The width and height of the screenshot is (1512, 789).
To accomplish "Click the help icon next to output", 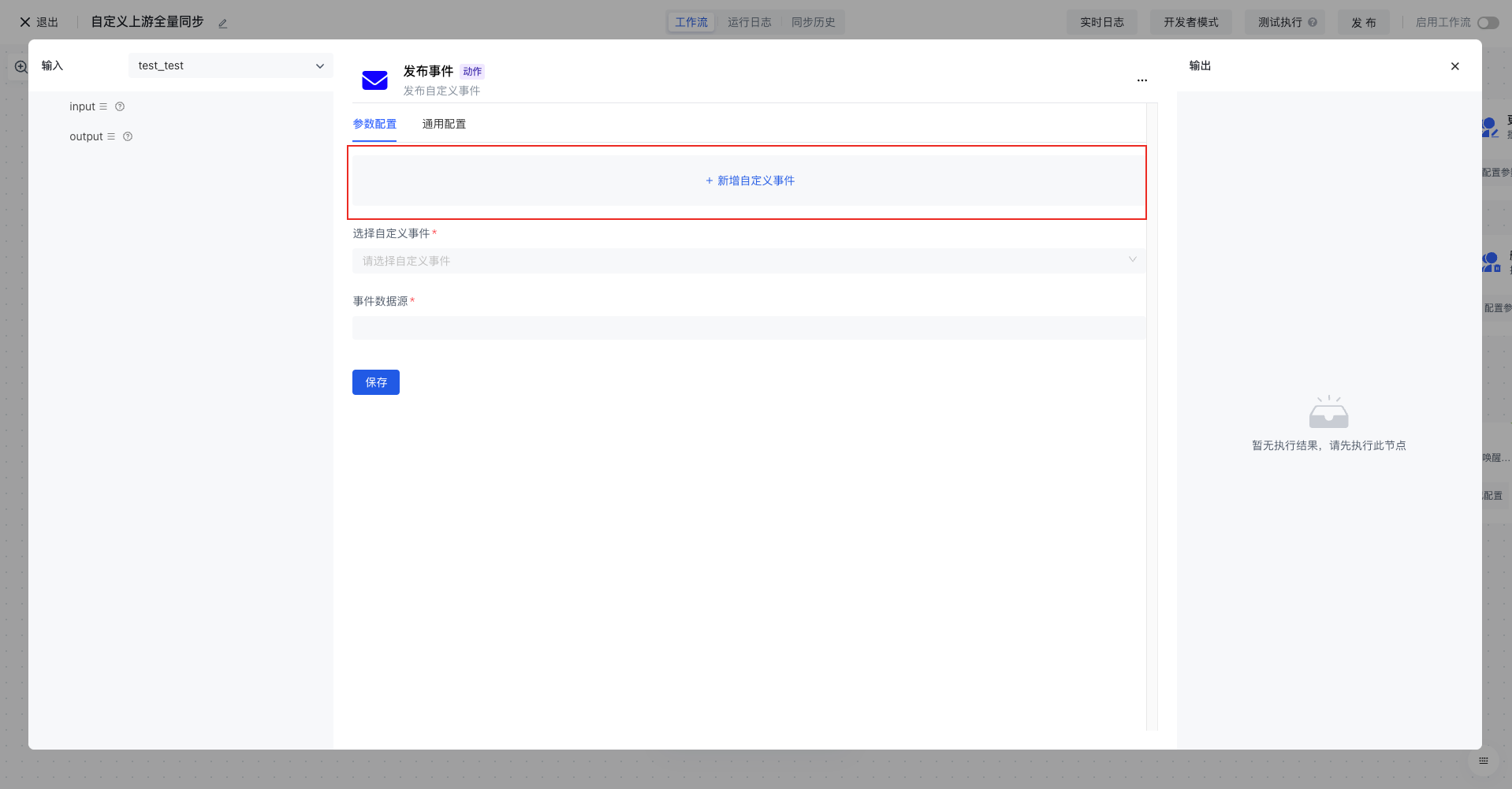I will (128, 136).
